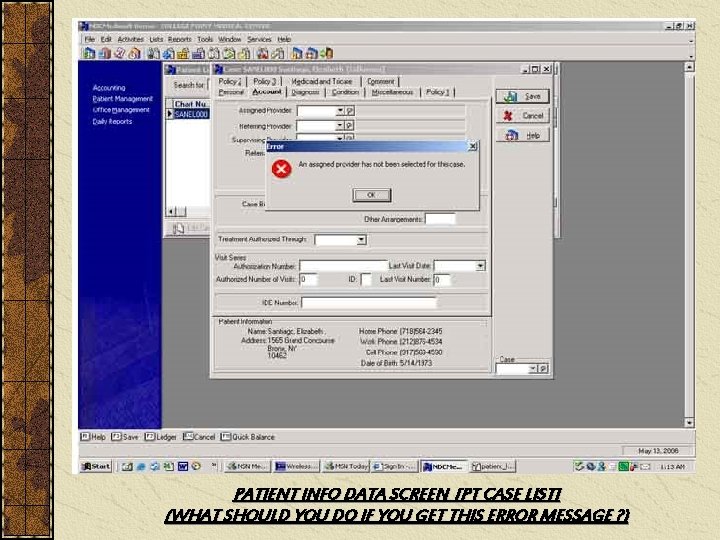Click Office Management in the sidebar
The height and width of the screenshot is (540, 720).
pos(121,110)
